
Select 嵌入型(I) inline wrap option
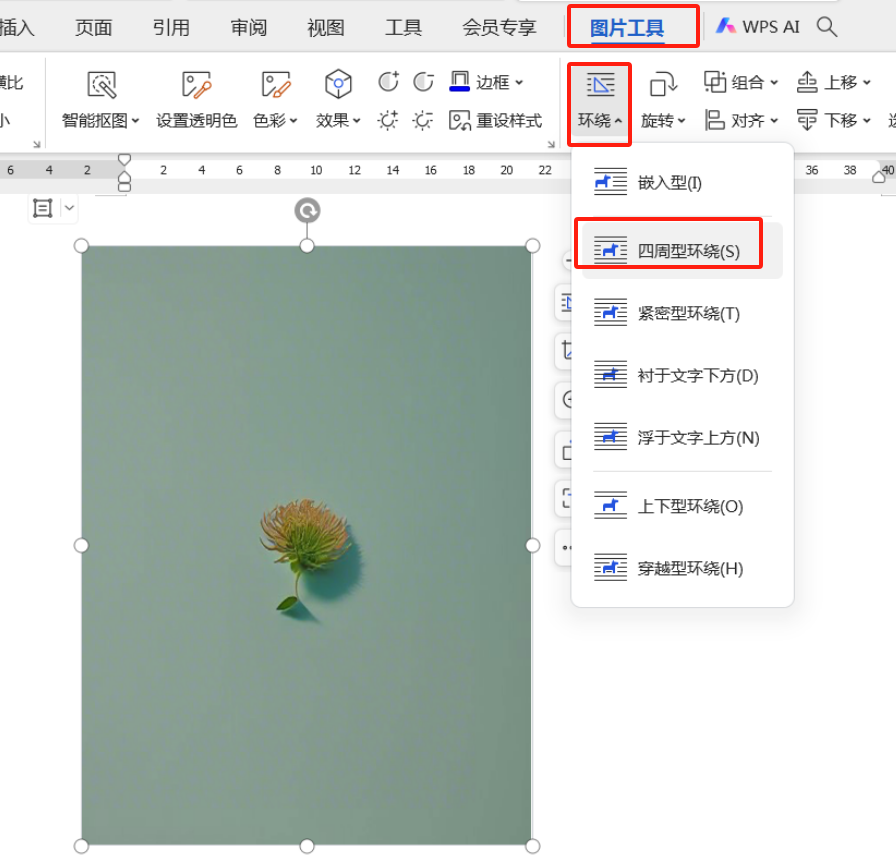(682, 183)
